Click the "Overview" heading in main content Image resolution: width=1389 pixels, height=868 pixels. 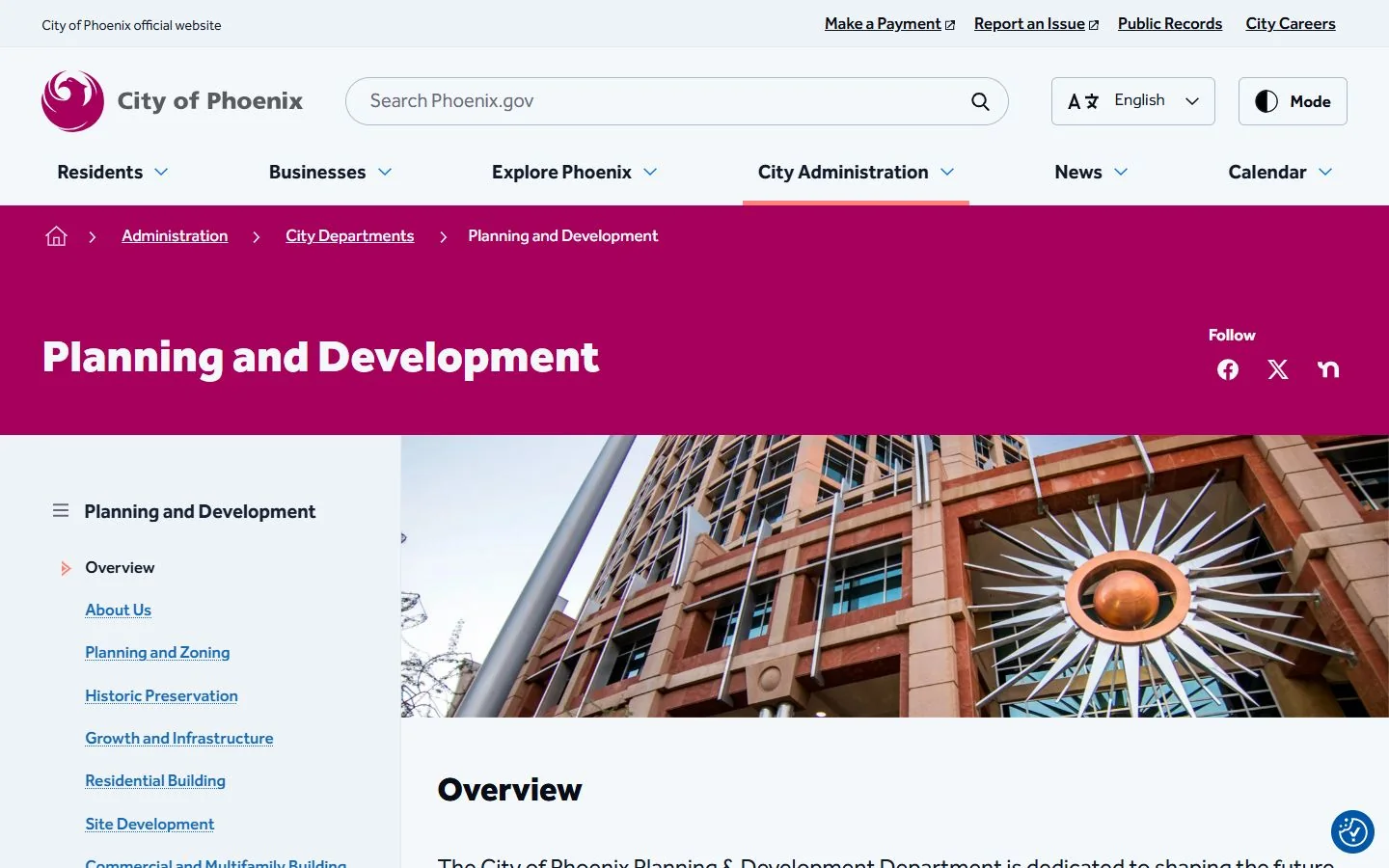coord(509,790)
